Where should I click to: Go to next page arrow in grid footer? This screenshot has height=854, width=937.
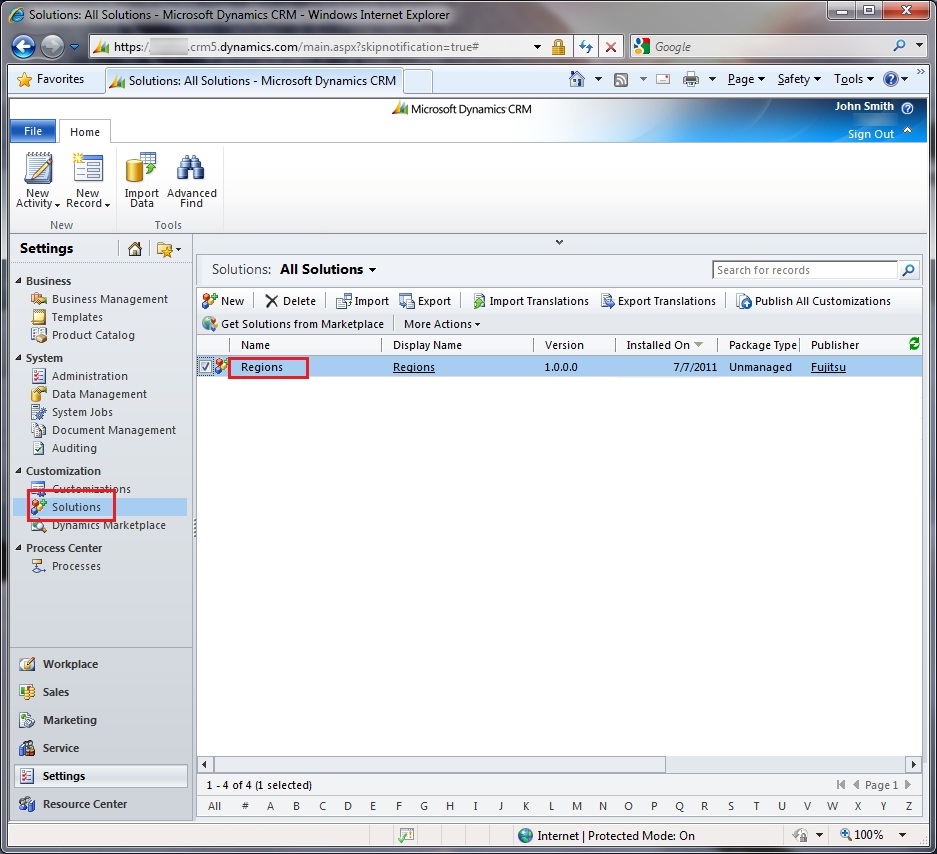click(908, 784)
